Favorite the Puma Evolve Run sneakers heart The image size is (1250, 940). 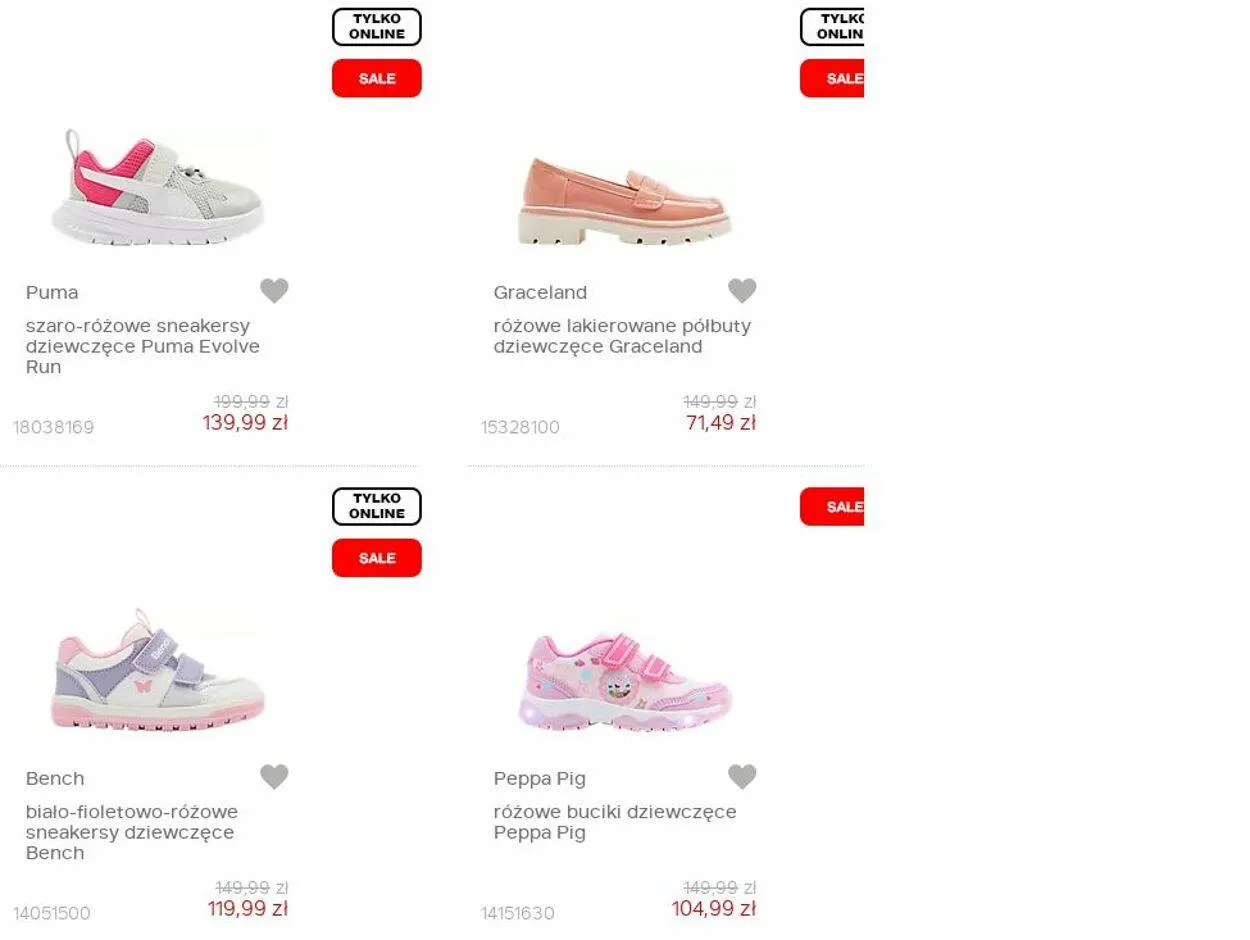coord(274,291)
